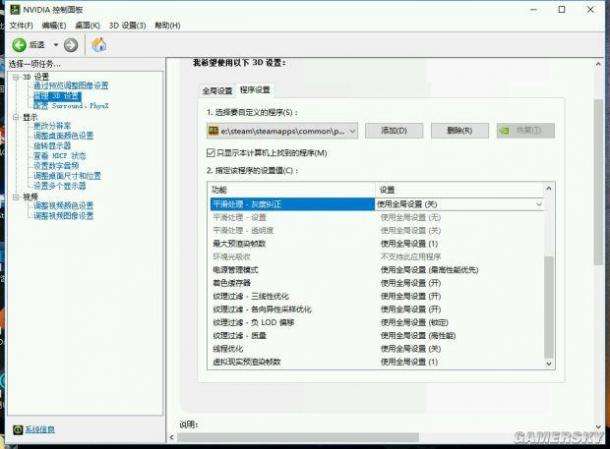Click the grey Forward arrow icon
The image size is (610, 449).
[71, 45]
